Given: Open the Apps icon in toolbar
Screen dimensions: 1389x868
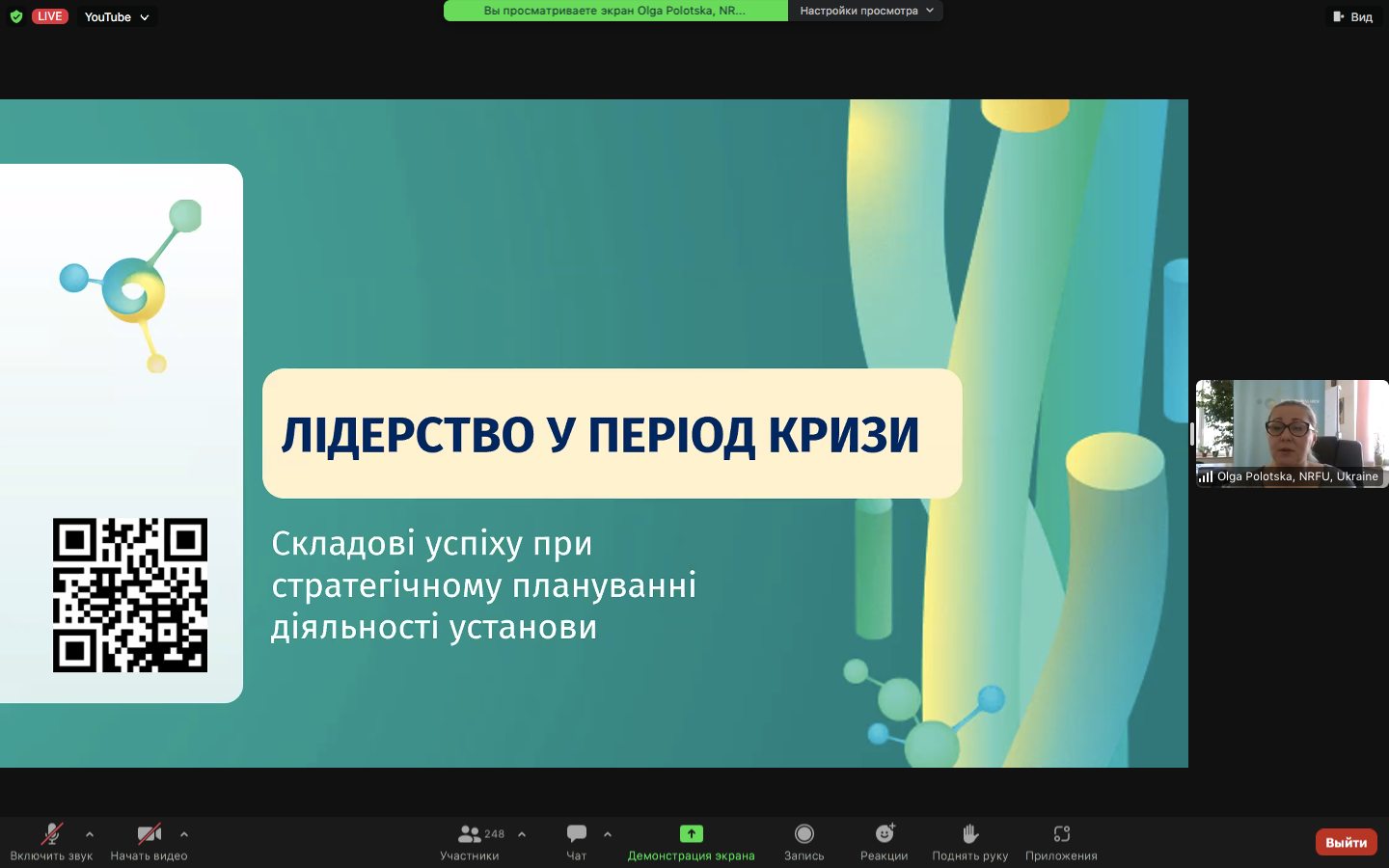Looking at the screenshot, I should pos(1061,834).
